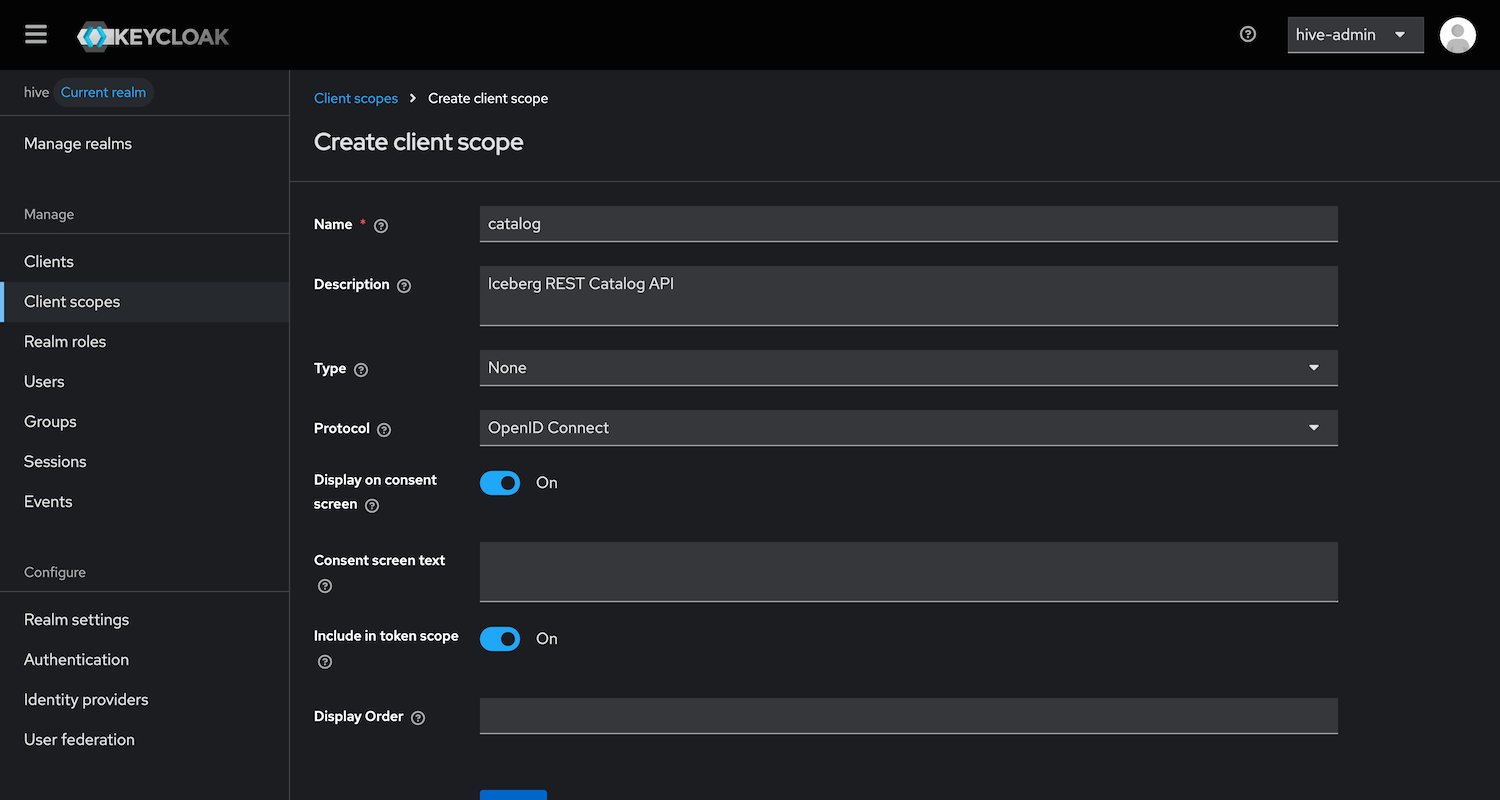This screenshot has width=1500, height=800.
Task: Show help tooltip for Name field
Action: point(381,226)
